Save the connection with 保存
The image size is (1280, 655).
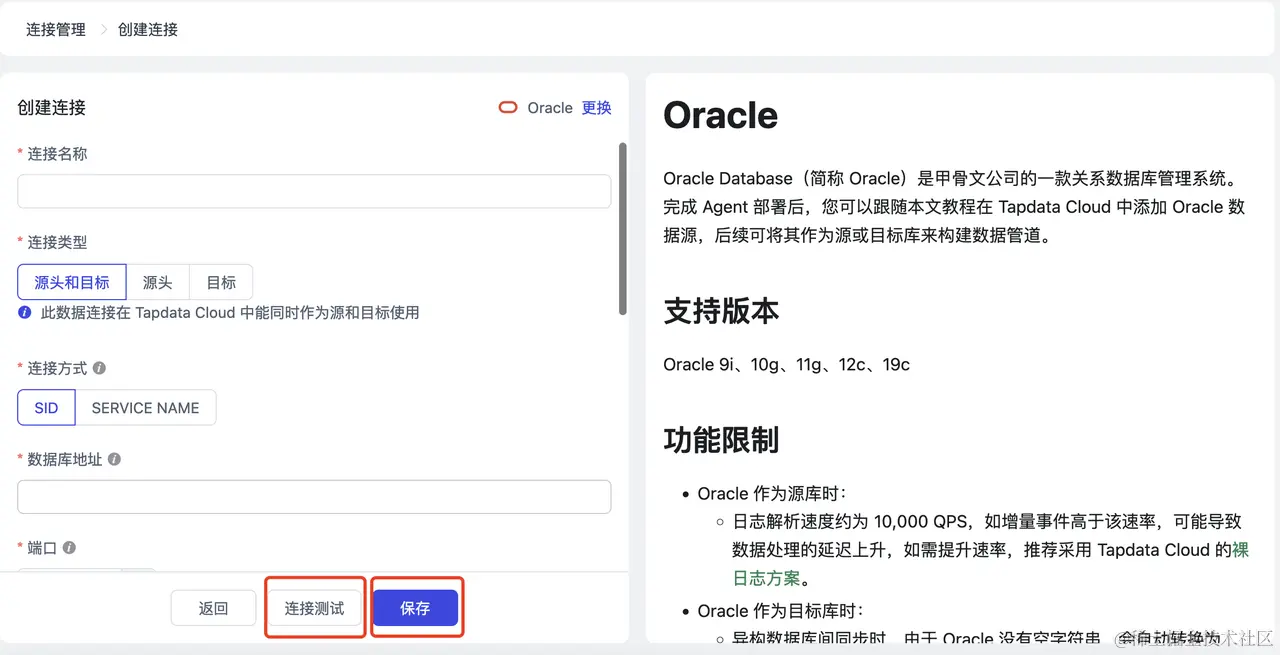point(415,608)
